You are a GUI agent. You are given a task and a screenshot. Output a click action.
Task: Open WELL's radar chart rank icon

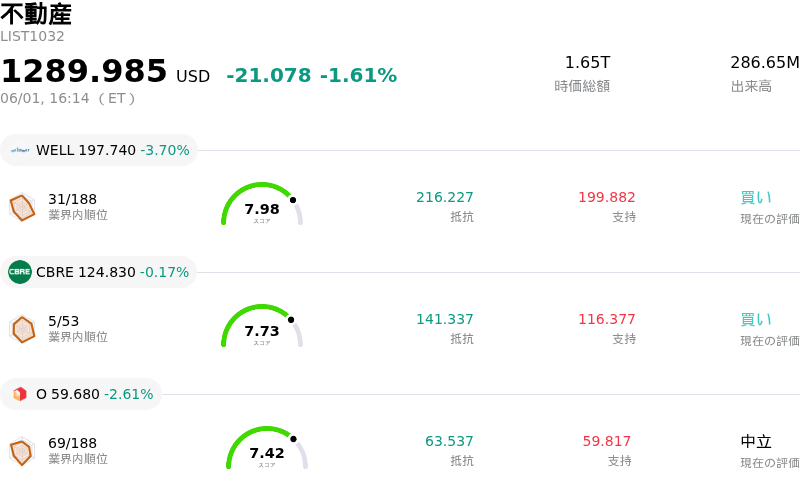(x=22, y=208)
